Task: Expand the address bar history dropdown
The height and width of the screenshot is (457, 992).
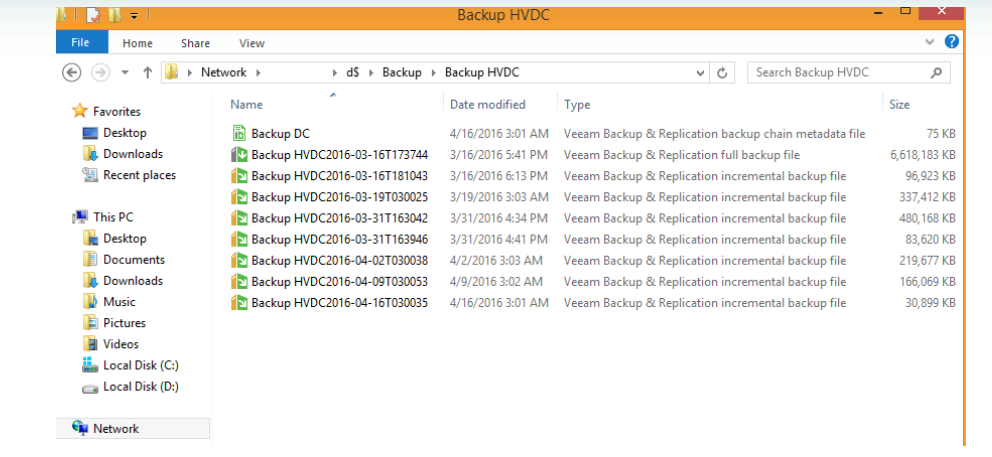Action: click(x=701, y=72)
